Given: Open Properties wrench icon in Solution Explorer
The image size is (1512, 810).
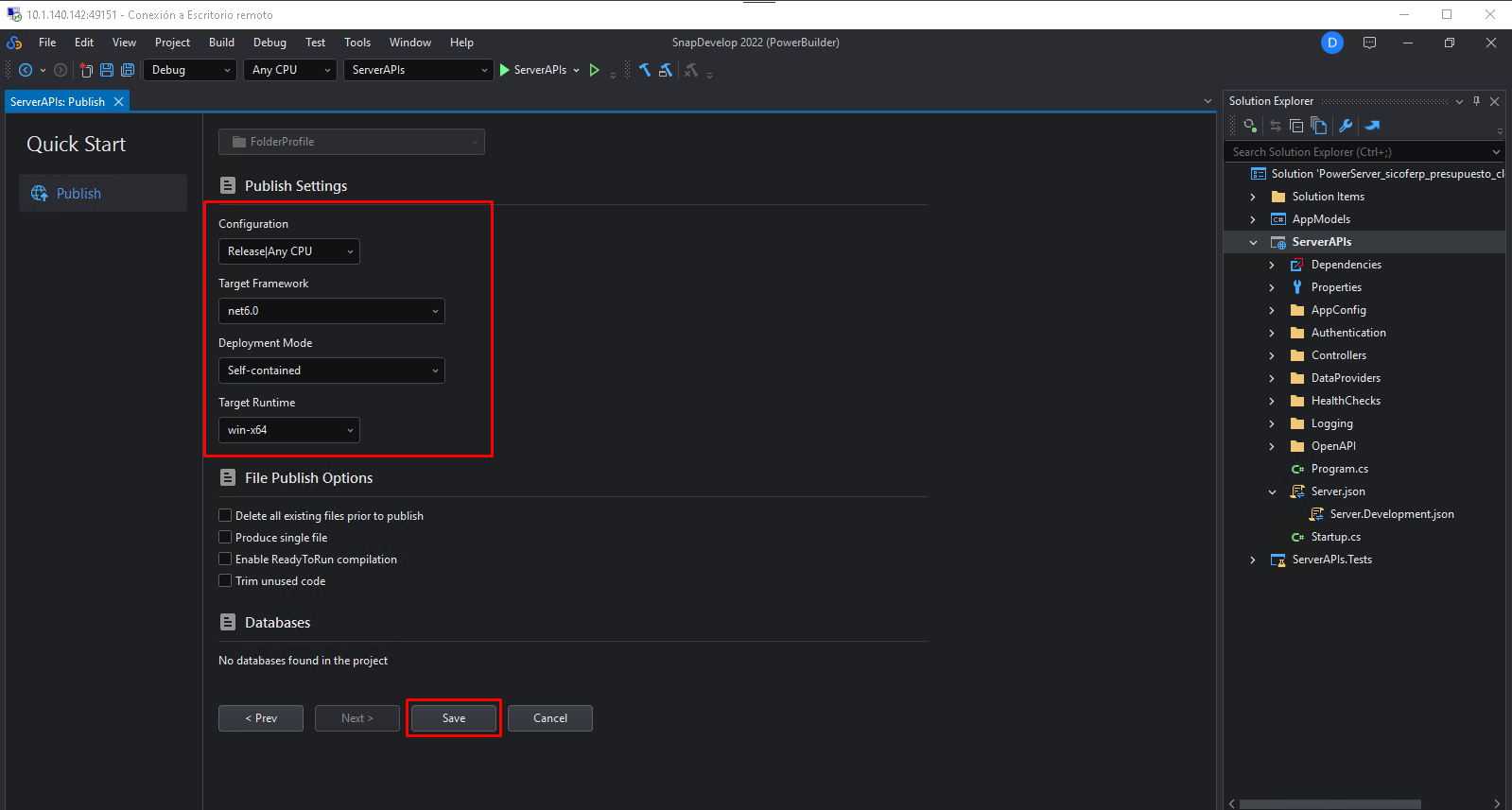Looking at the screenshot, I should click(1346, 126).
